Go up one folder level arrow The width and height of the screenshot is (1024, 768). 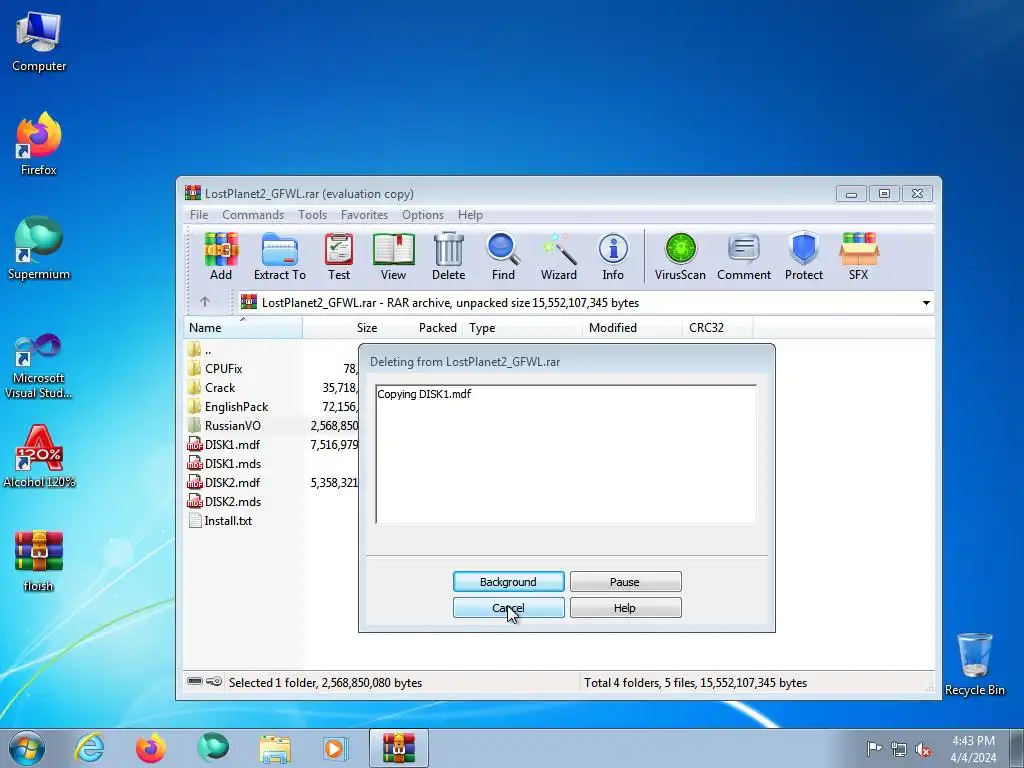click(204, 302)
